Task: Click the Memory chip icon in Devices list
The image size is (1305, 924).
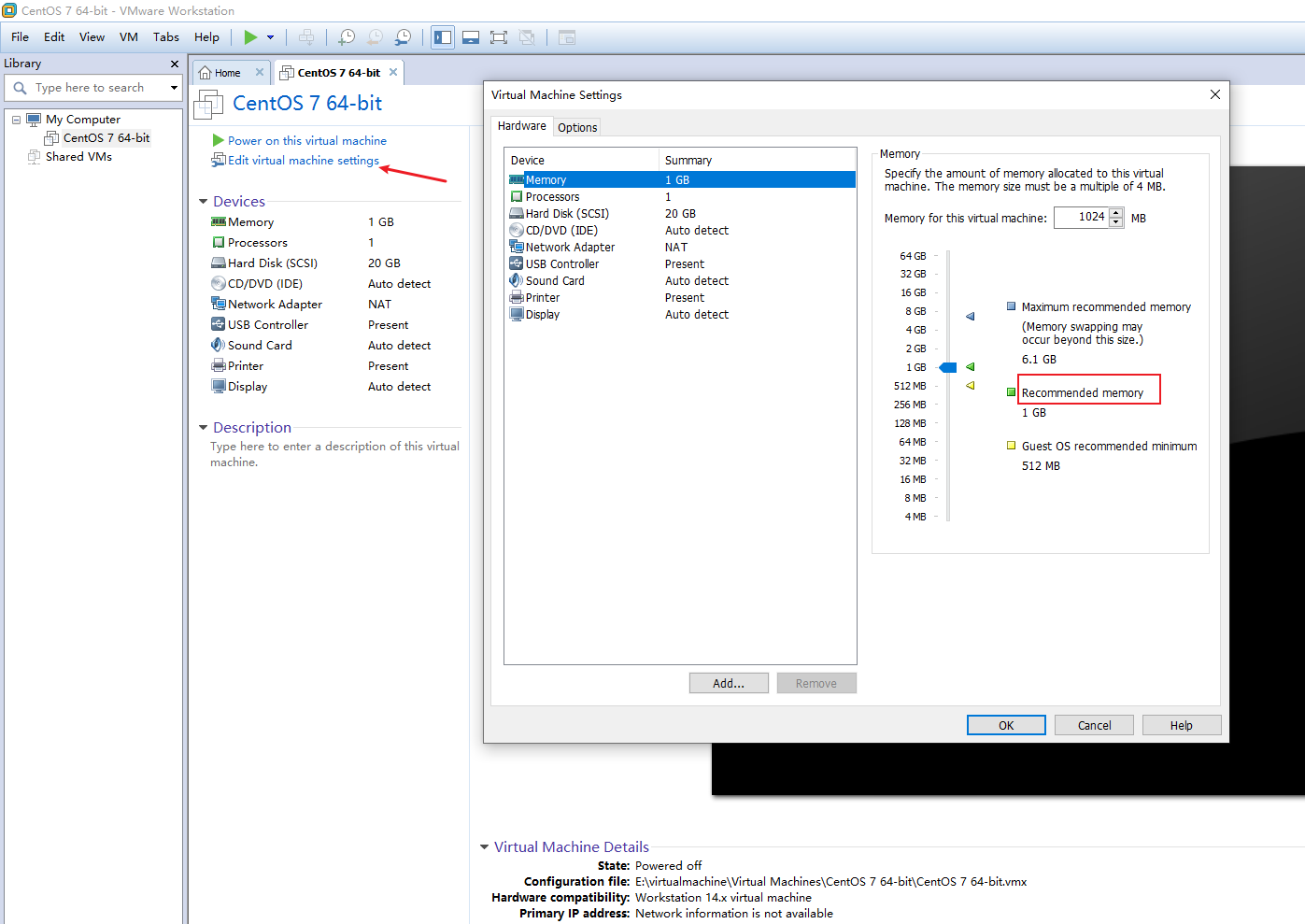Action: (x=219, y=222)
